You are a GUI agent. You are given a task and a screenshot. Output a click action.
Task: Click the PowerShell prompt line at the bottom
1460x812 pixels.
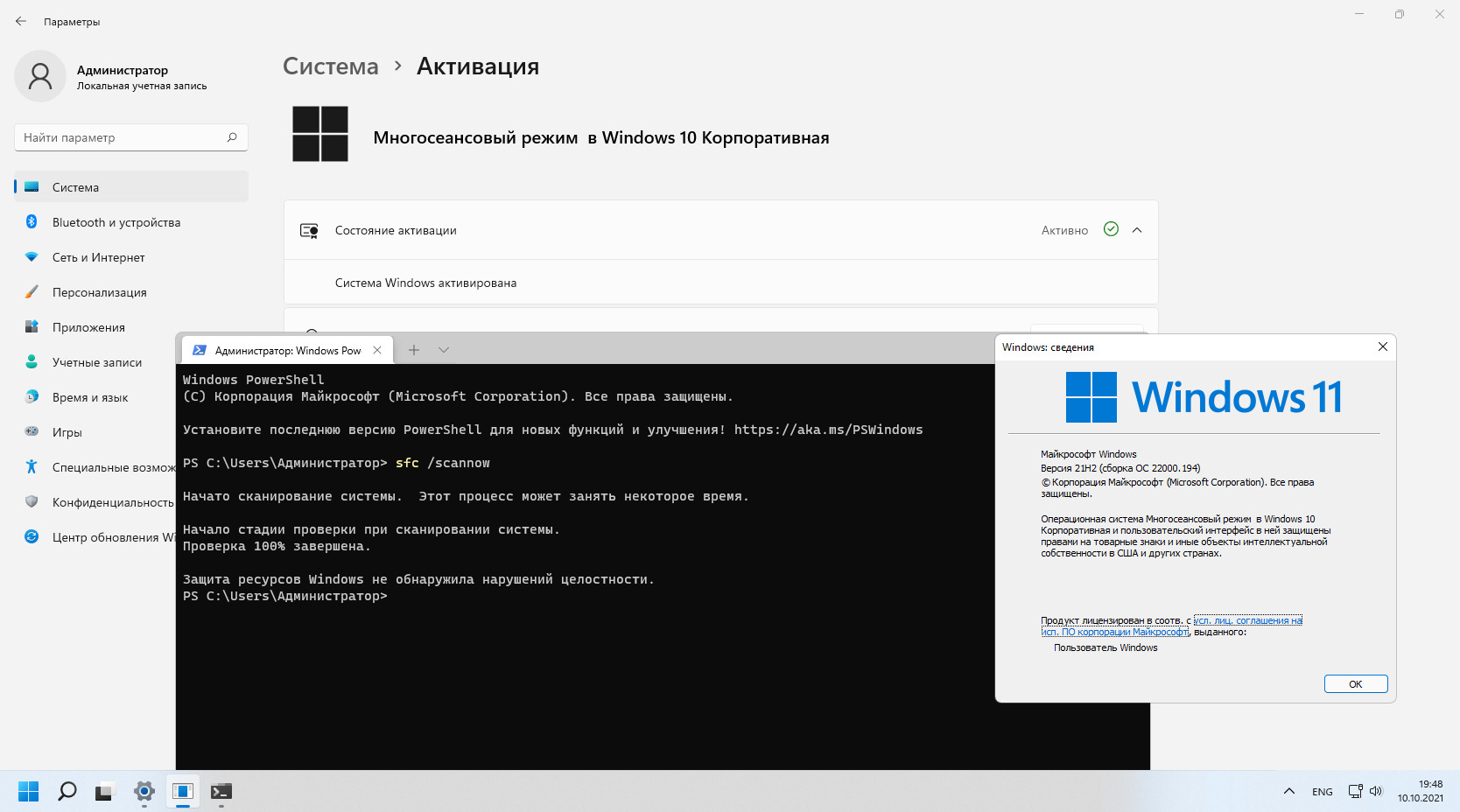click(x=285, y=596)
